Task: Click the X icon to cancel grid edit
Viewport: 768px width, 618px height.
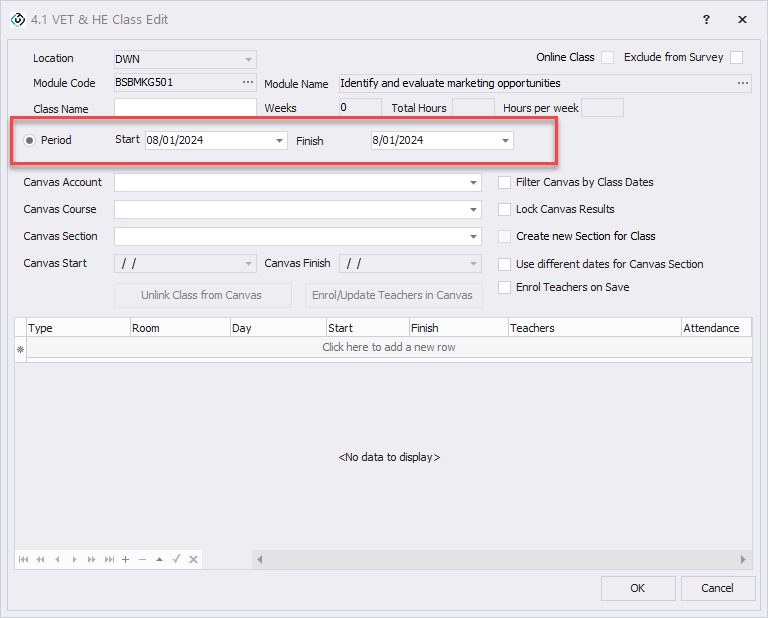Action: click(193, 560)
